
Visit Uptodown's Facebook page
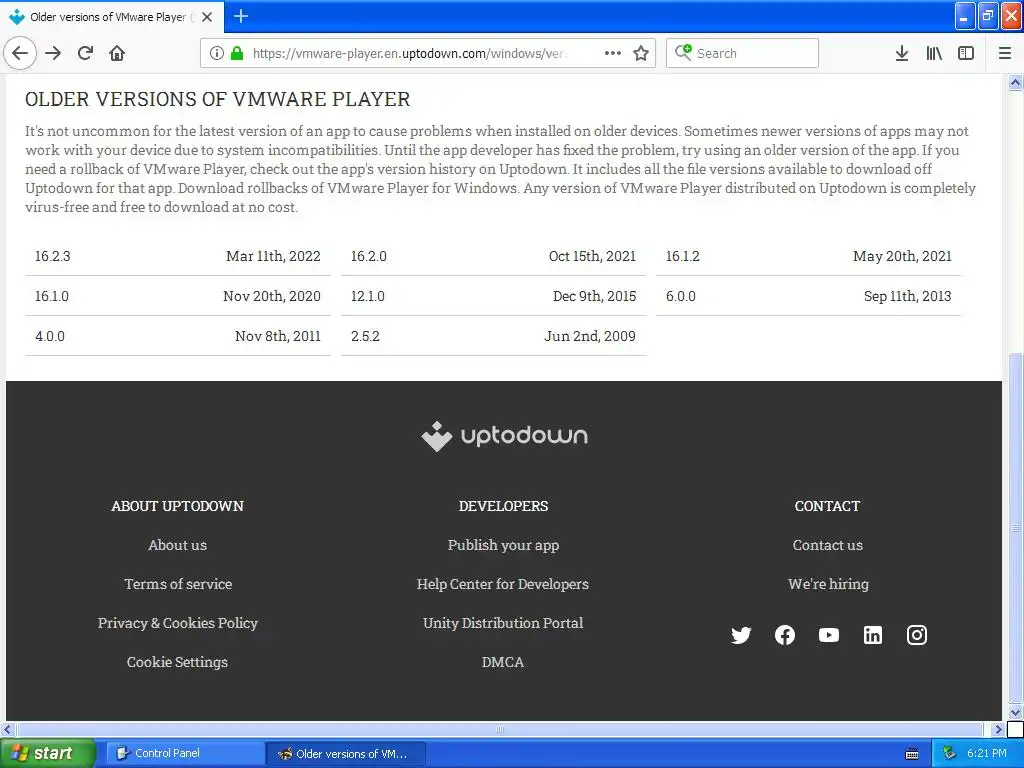coord(784,635)
